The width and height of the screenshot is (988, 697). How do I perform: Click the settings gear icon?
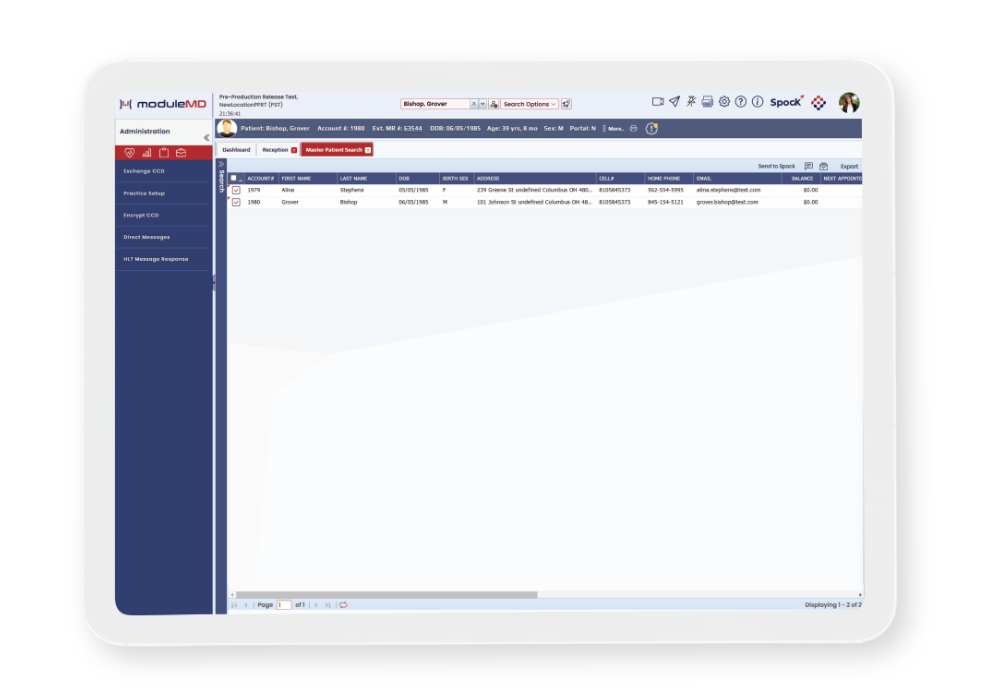click(x=724, y=102)
